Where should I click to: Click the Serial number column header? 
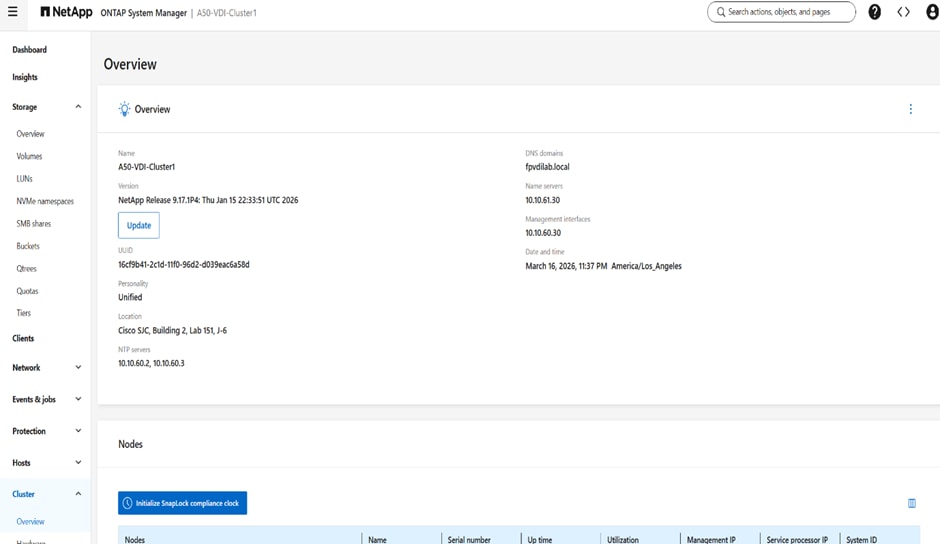pos(469,540)
